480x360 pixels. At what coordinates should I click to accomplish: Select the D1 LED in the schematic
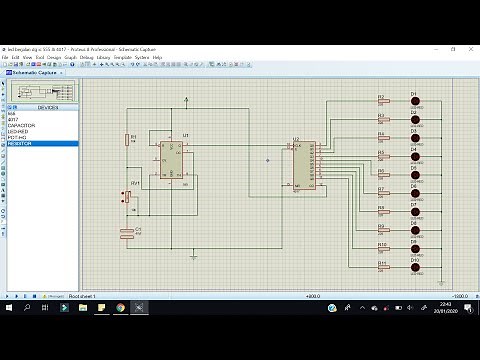[x=415, y=101]
